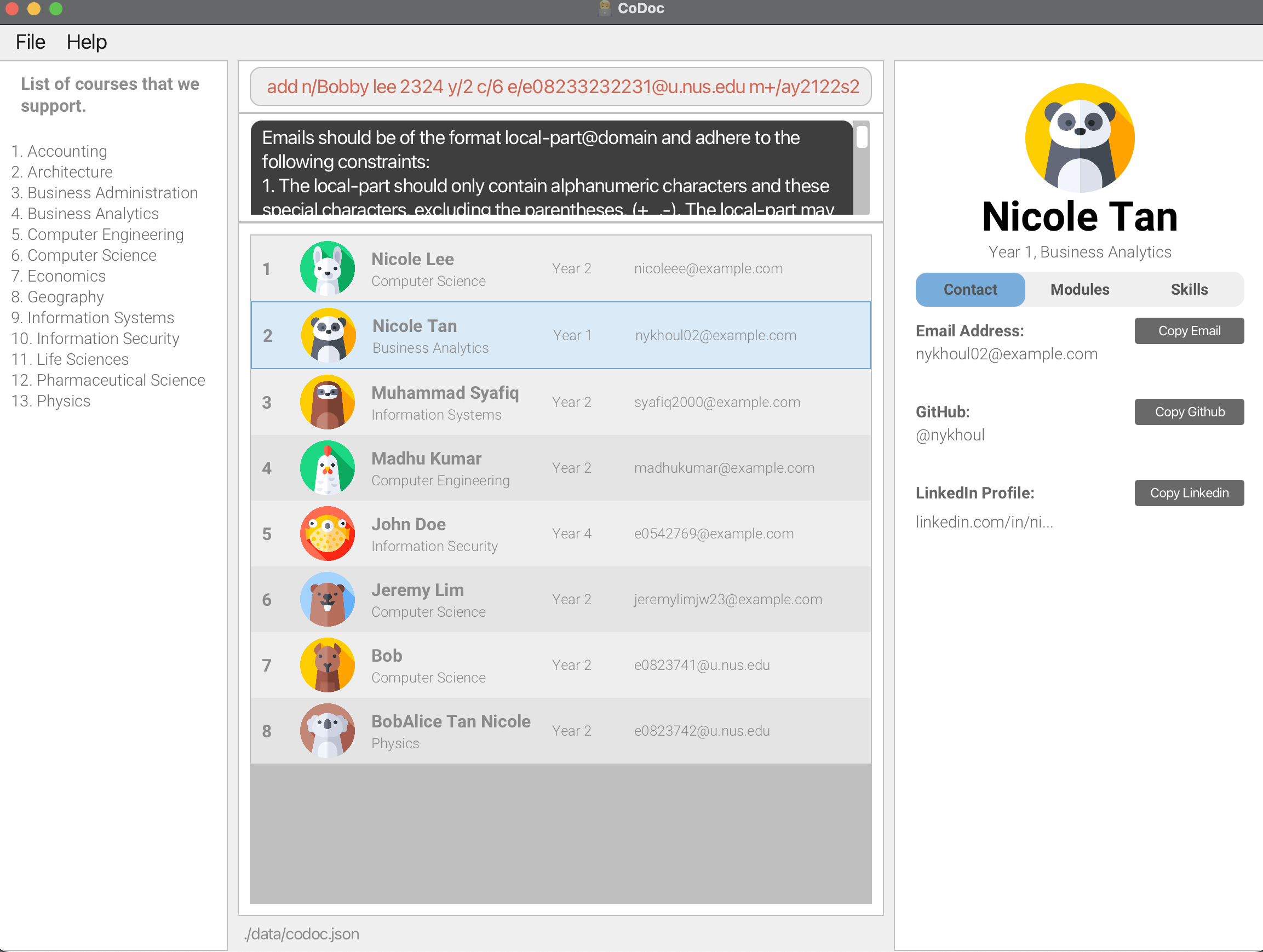
Task: Click into the command input field
Action: pos(560,87)
